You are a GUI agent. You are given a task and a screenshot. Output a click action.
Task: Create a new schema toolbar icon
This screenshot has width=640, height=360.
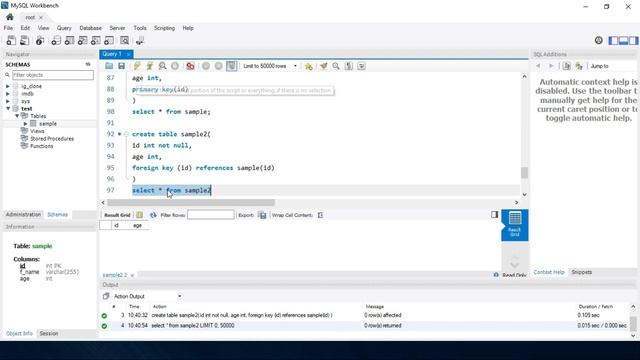(x=56, y=40)
